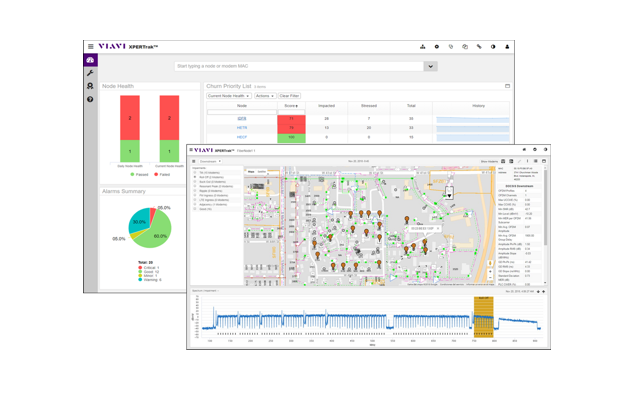Viewport: 640px width, 400px height.
Task: Click the list icon beside Downstream dropdown
Action: click(x=194, y=161)
